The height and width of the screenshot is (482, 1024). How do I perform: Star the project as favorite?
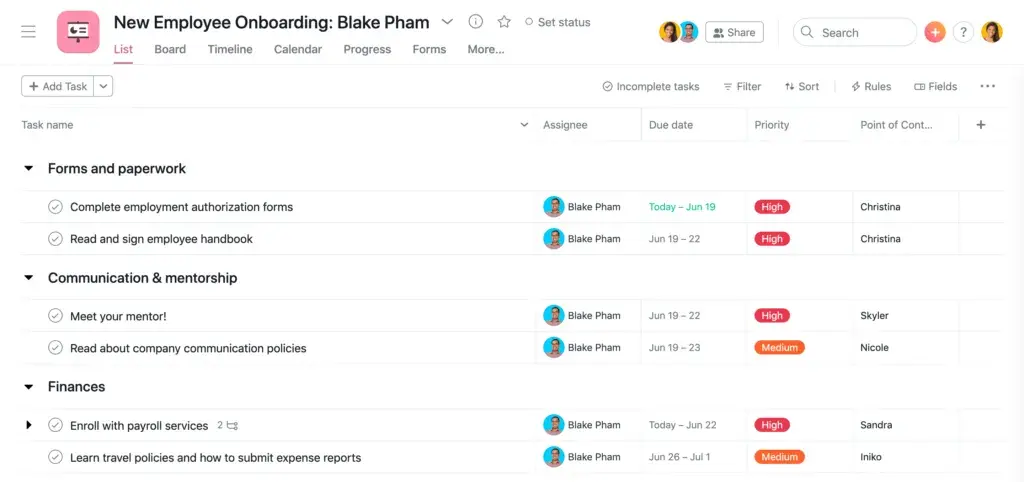[x=504, y=22]
